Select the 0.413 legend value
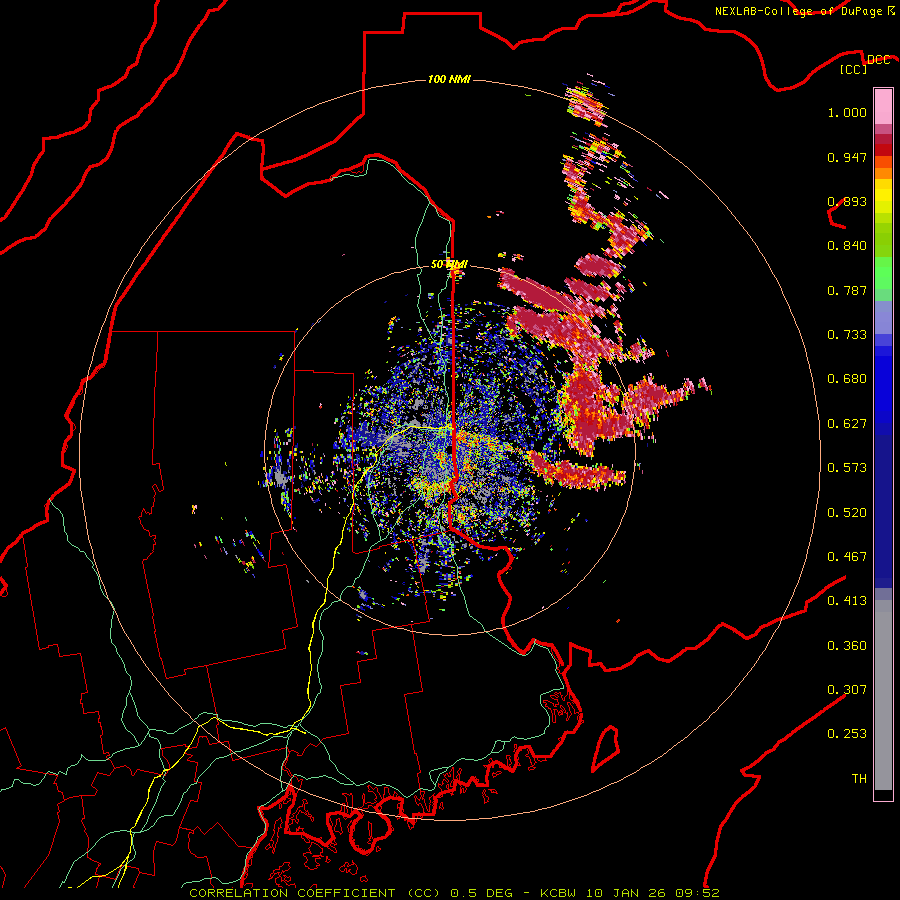The image size is (900, 900). (x=847, y=601)
